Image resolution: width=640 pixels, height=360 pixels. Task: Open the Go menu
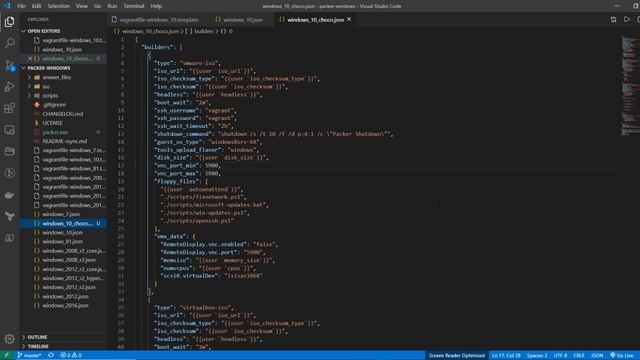[x=97, y=6]
